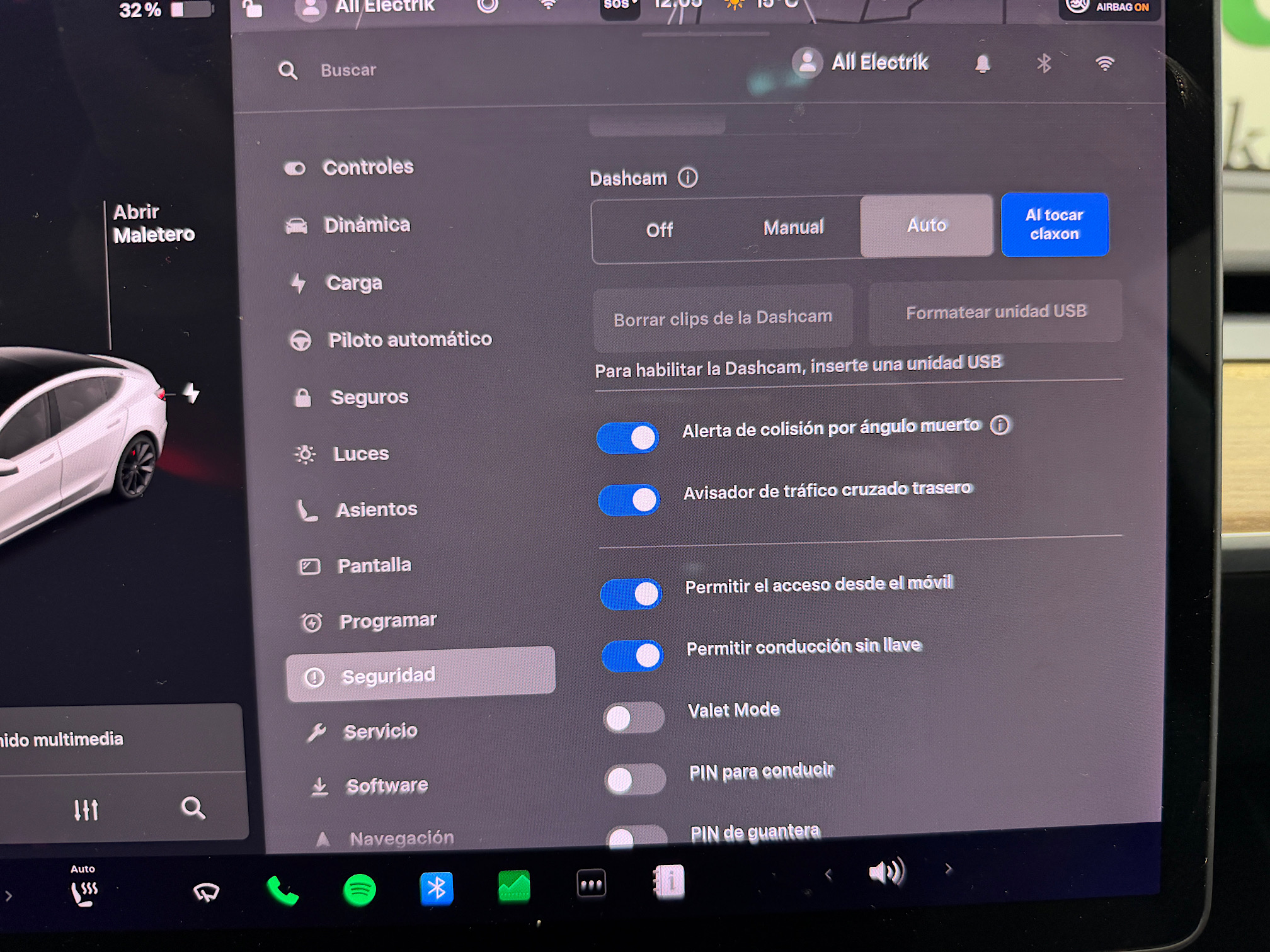
Task: Go to the Software settings section
Action: [386, 786]
